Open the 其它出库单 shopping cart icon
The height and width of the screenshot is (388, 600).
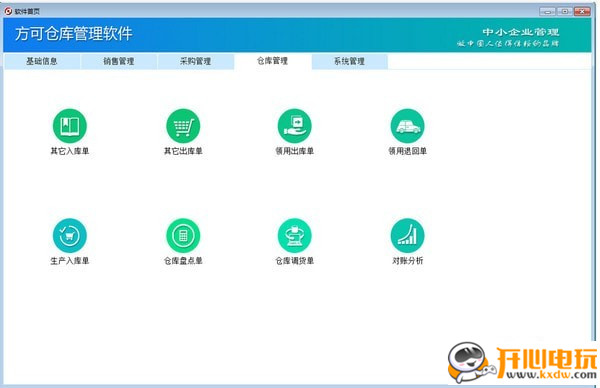pos(183,126)
